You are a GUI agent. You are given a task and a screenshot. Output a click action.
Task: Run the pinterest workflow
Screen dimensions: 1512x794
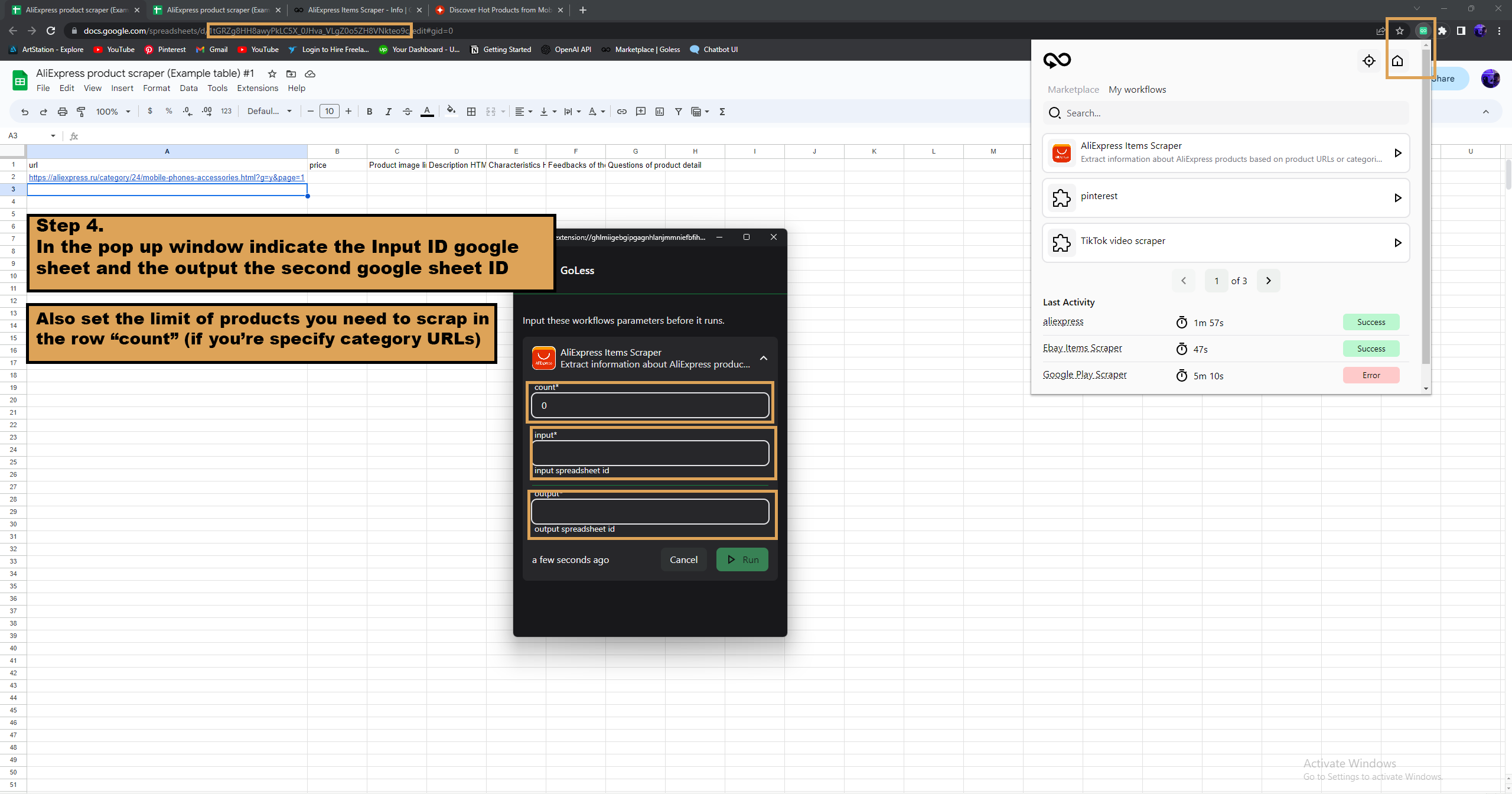[x=1397, y=198]
